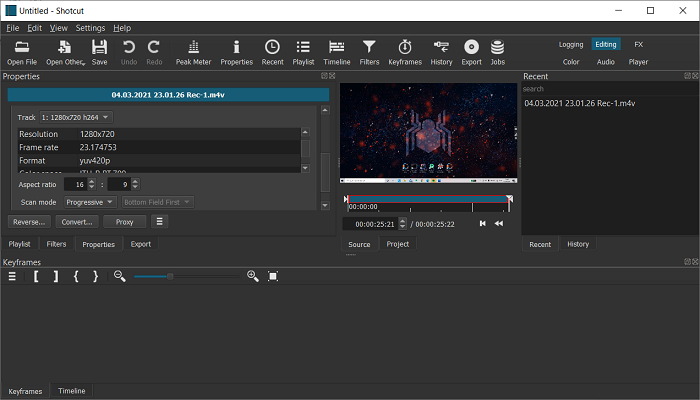Open the Filters toolbar icon
The image size is (700, 400).
click(369, 52)
